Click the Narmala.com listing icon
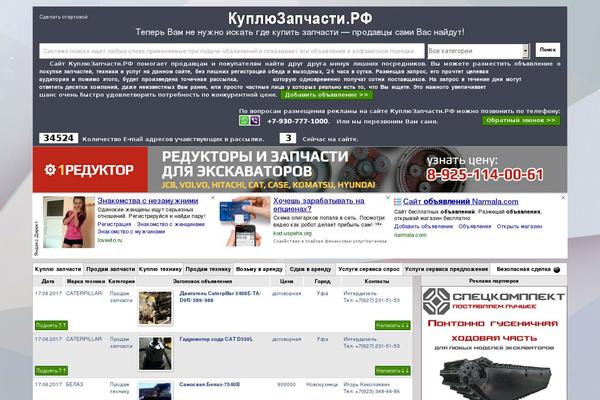This screenshot has height=400, width=600. click(x=398, y=202)
